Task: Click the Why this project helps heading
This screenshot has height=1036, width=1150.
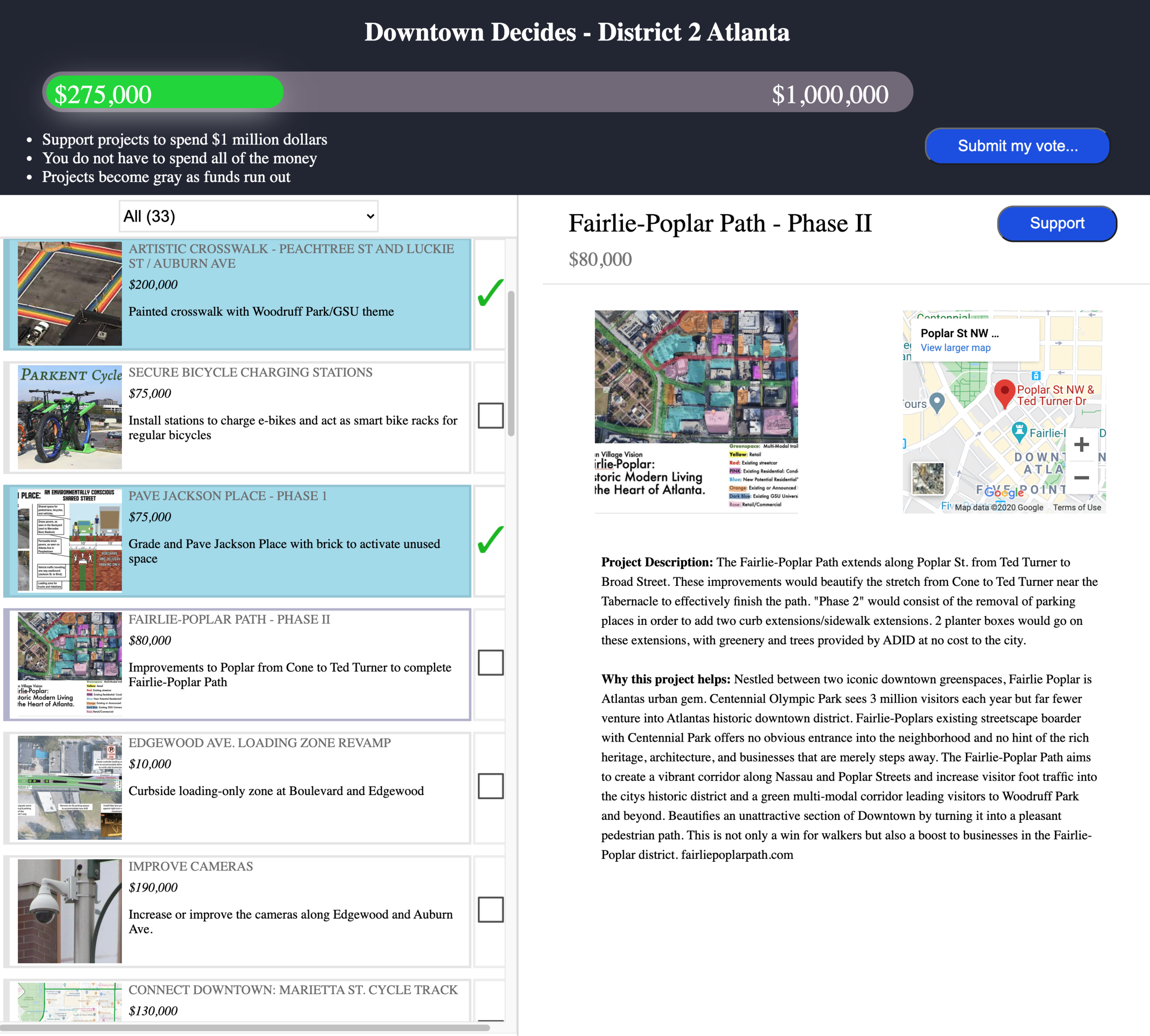Action: click(666, 679)
